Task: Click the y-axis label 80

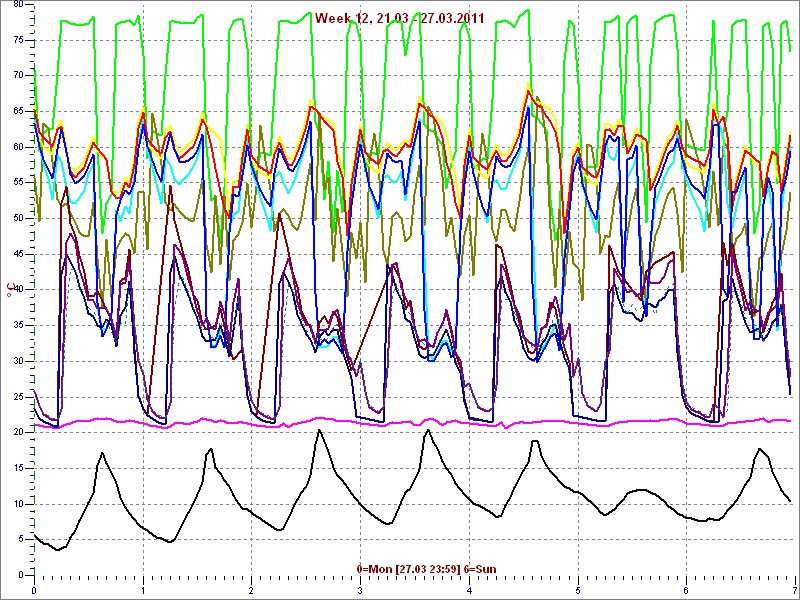Action: tap(18, 4)
